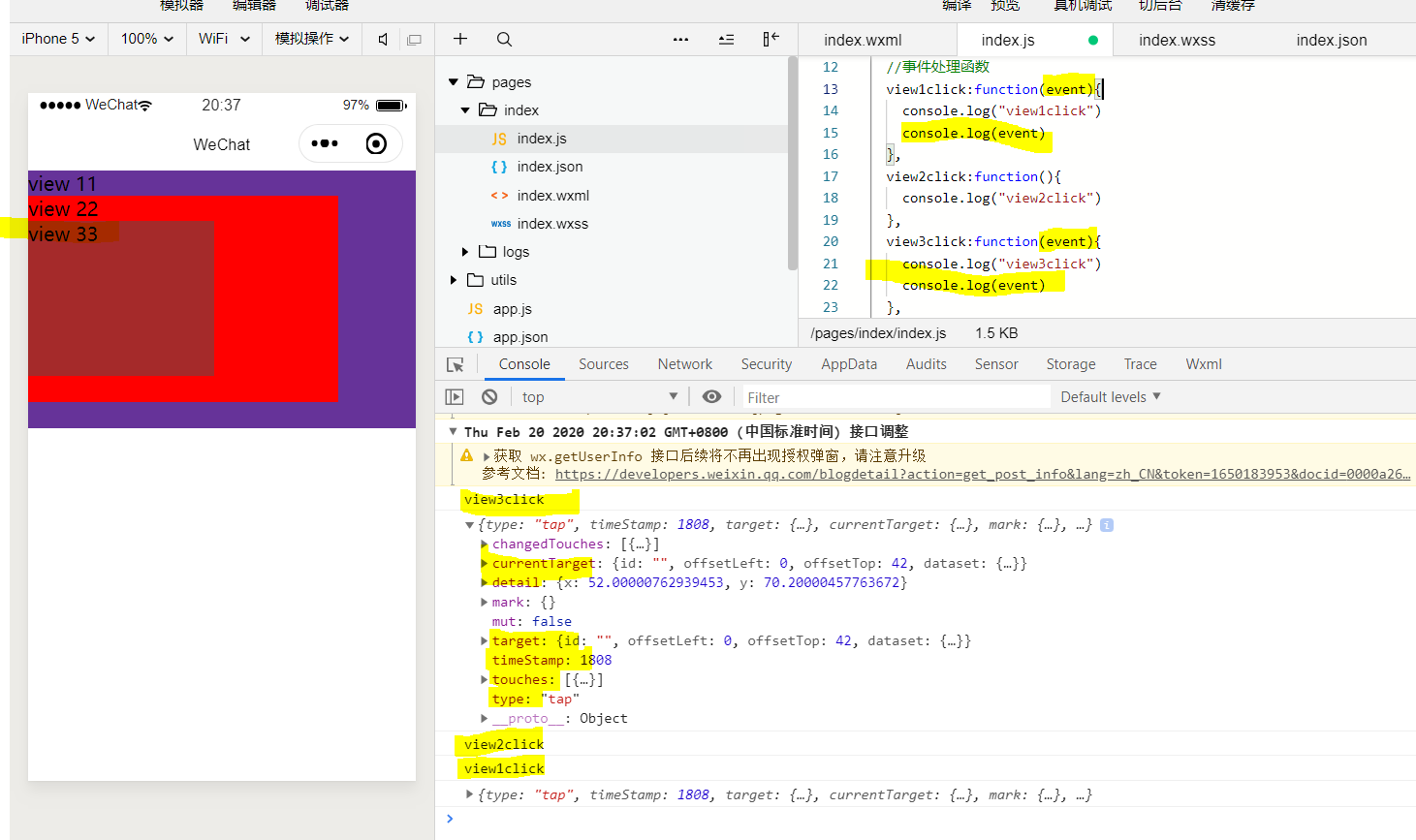Click the error info icon next to tap event
The image size is (1416, 840).
1106,524
